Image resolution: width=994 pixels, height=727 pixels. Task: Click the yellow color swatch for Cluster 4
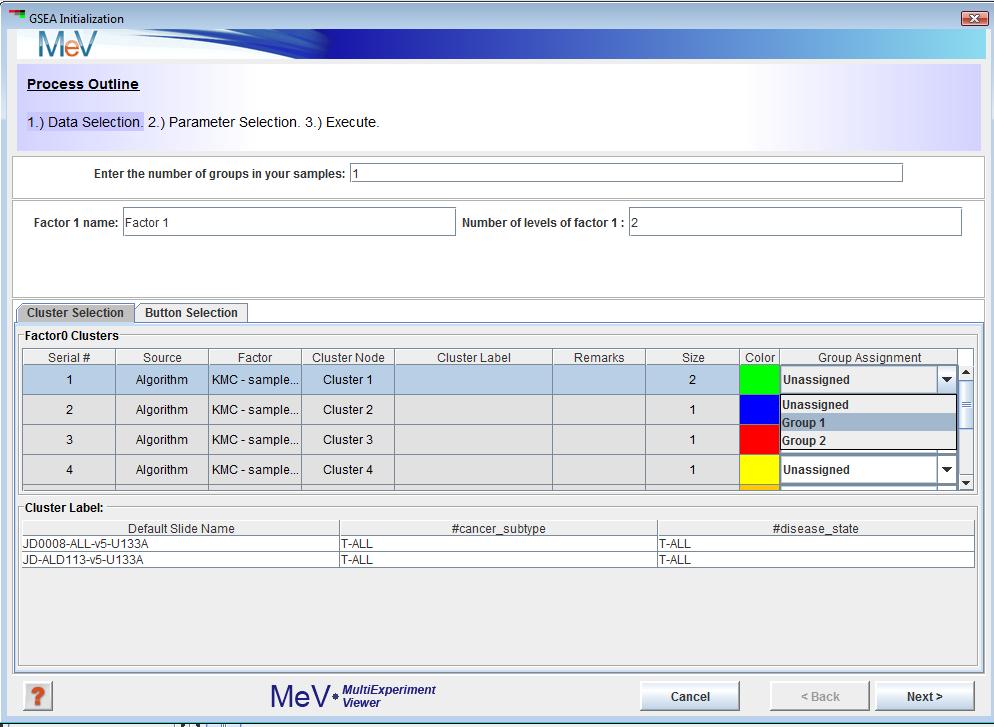[x=760, y=470]
